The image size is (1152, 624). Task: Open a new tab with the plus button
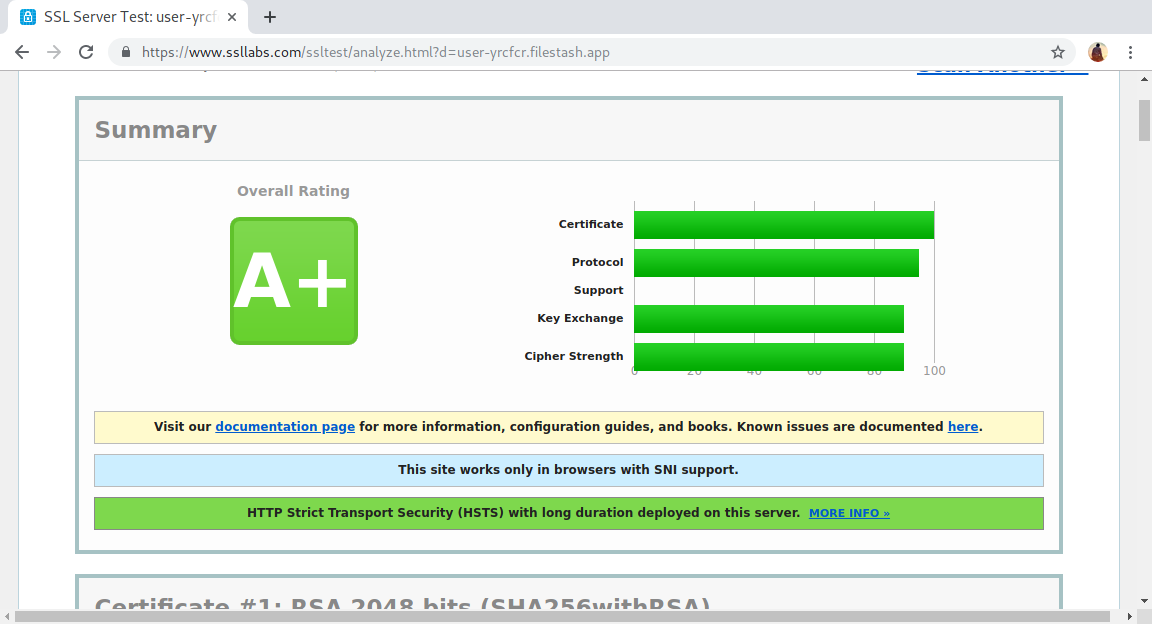coord(270,17)
